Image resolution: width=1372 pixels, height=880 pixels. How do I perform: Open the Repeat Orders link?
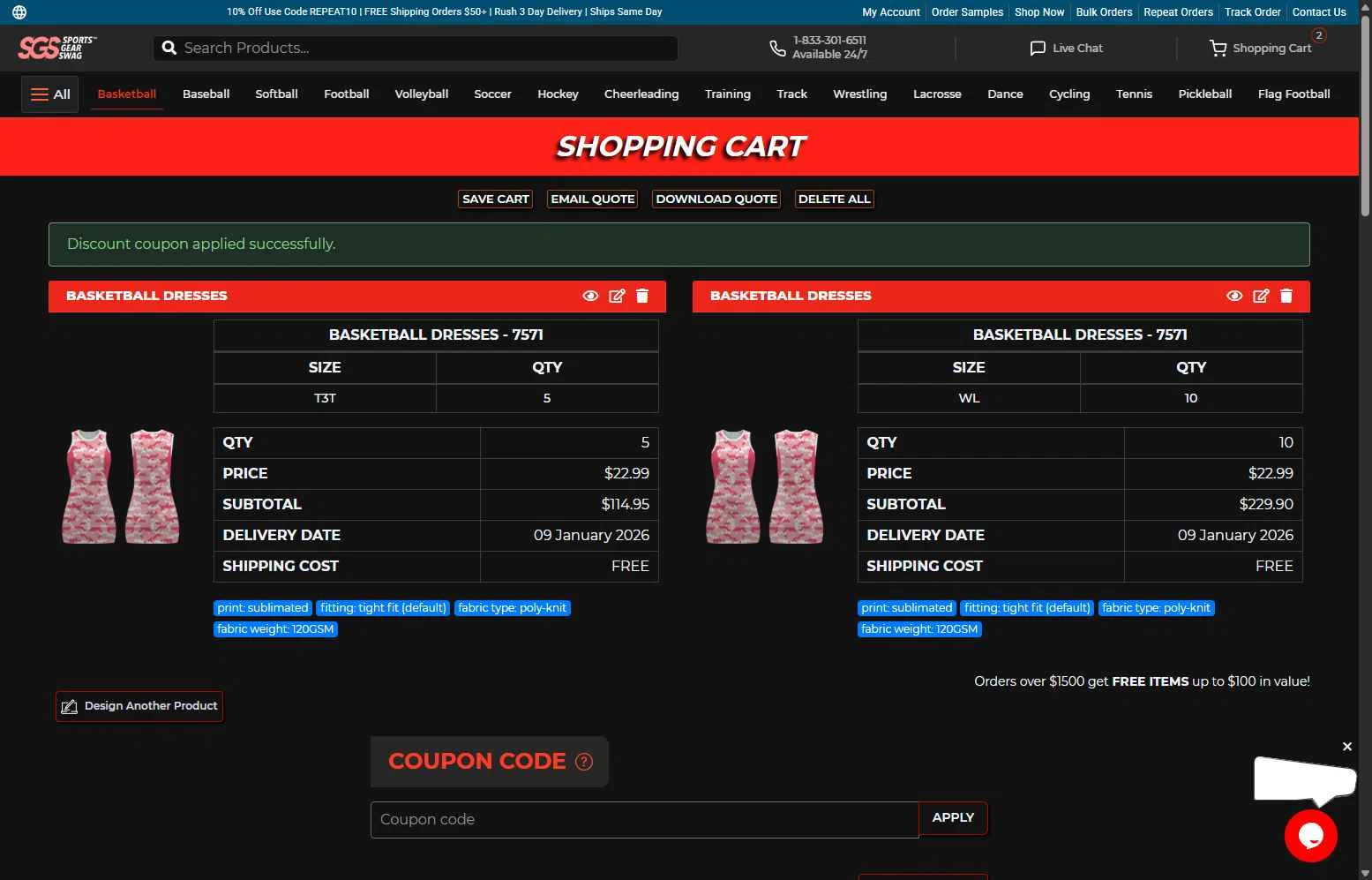[x=1178, y=12]
